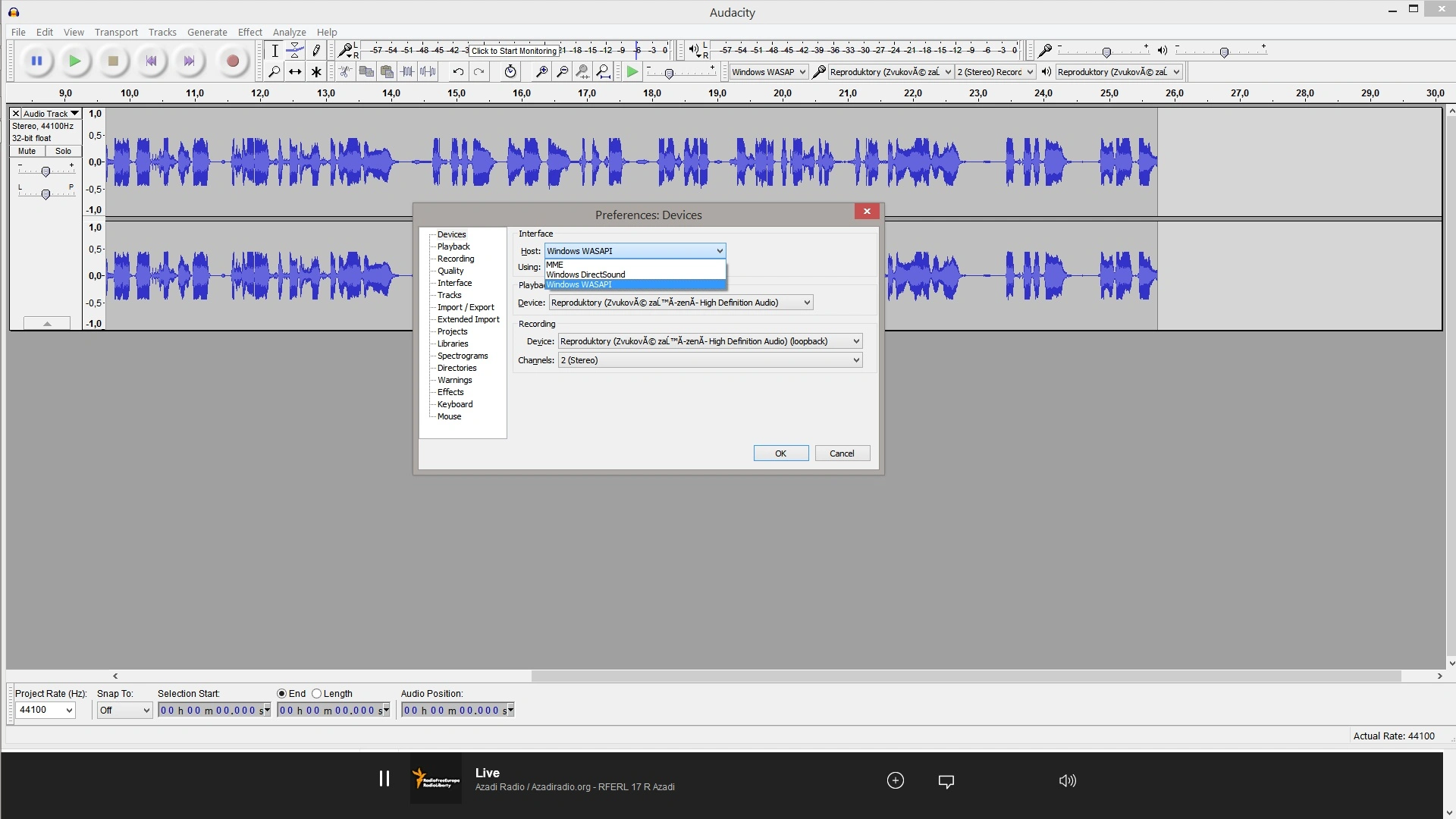The image size is (1456, 819).
Task: Open the Spectrograms preferences category
Action: click(x=463, y=356)
